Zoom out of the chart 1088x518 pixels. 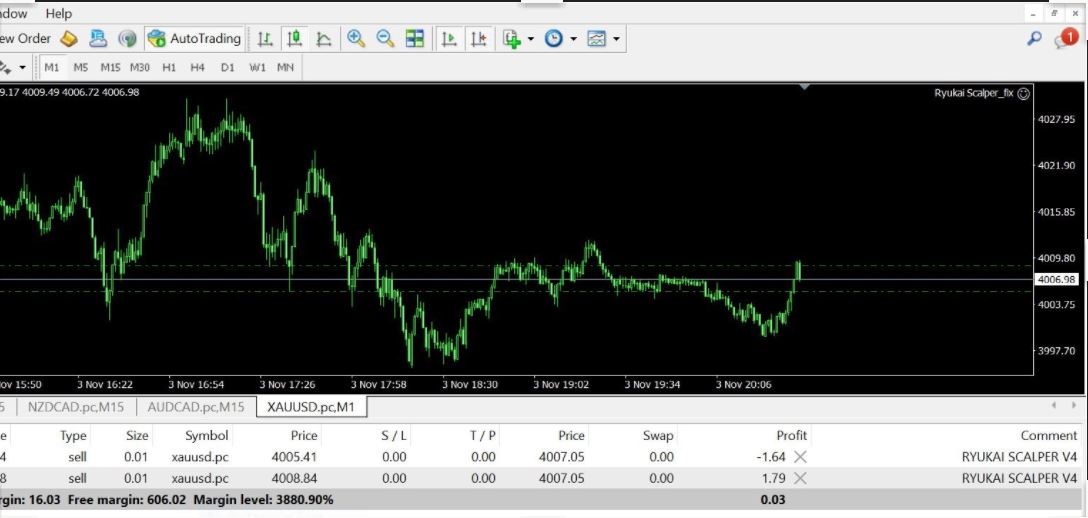coord(385,39)
